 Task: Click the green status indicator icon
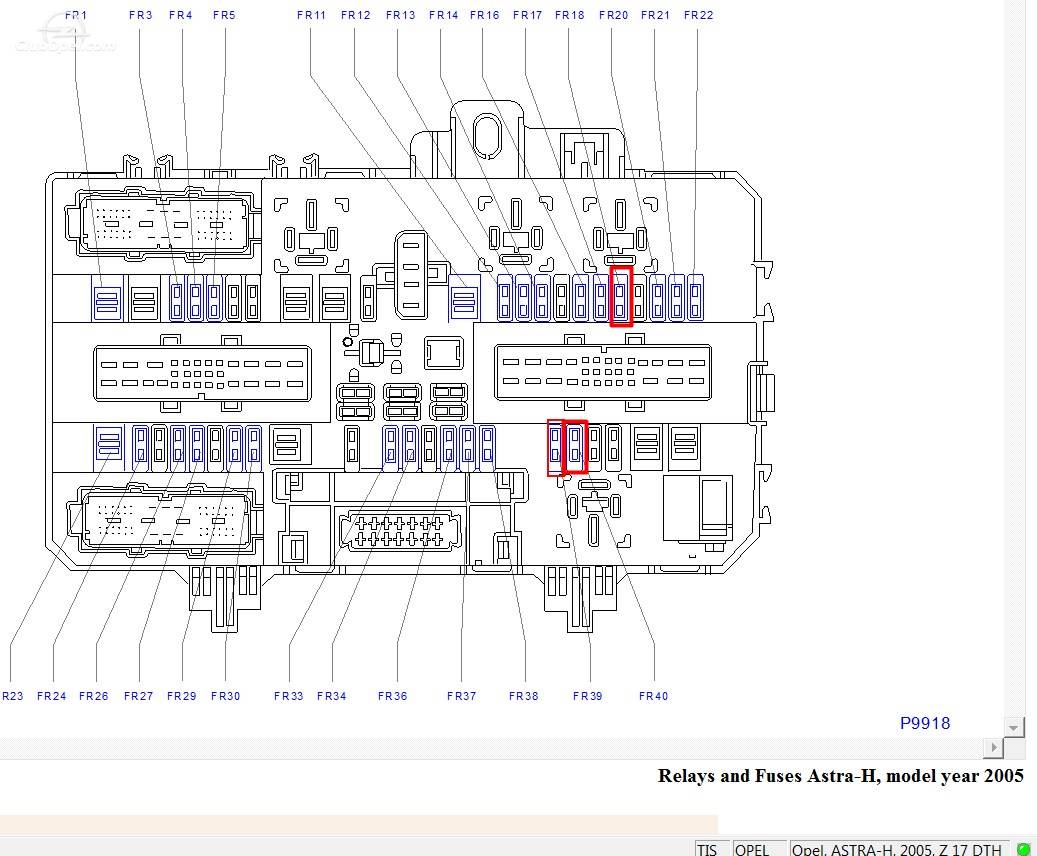click(x=1022, y=849)
